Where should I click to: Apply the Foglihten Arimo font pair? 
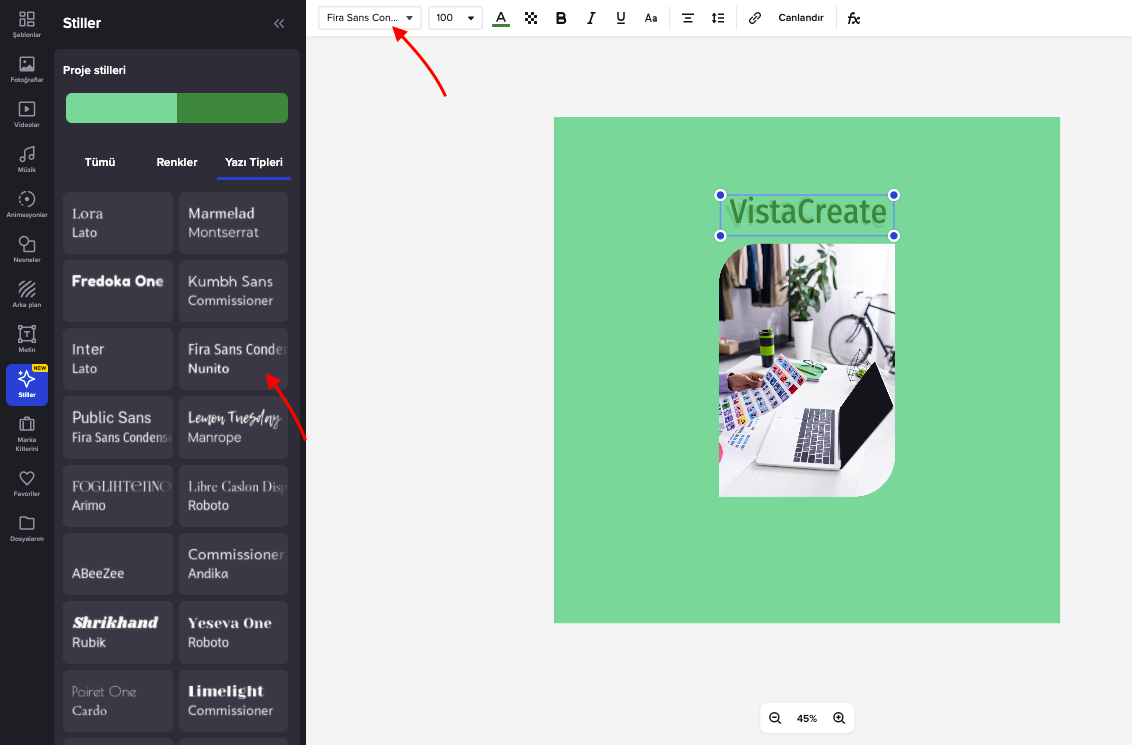(x=118, y=496)
